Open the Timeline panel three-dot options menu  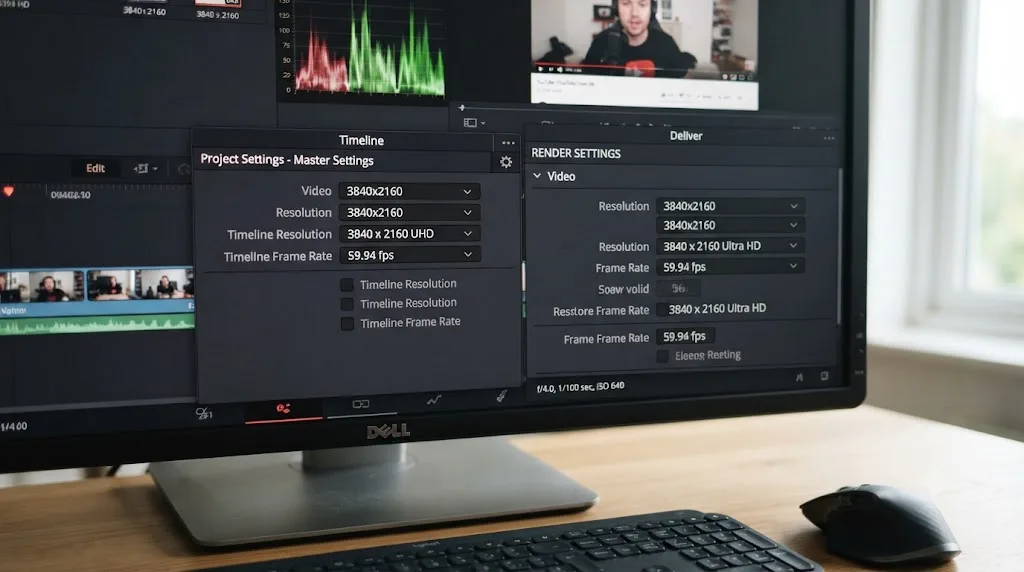508,142
